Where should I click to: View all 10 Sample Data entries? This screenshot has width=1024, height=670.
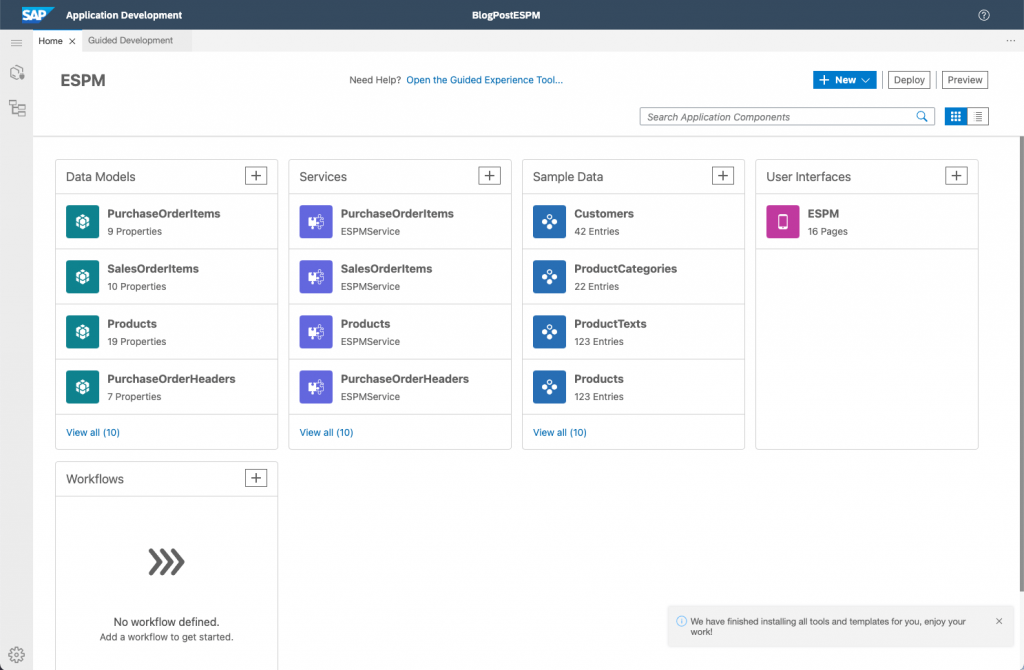click(x=560, y=432)
